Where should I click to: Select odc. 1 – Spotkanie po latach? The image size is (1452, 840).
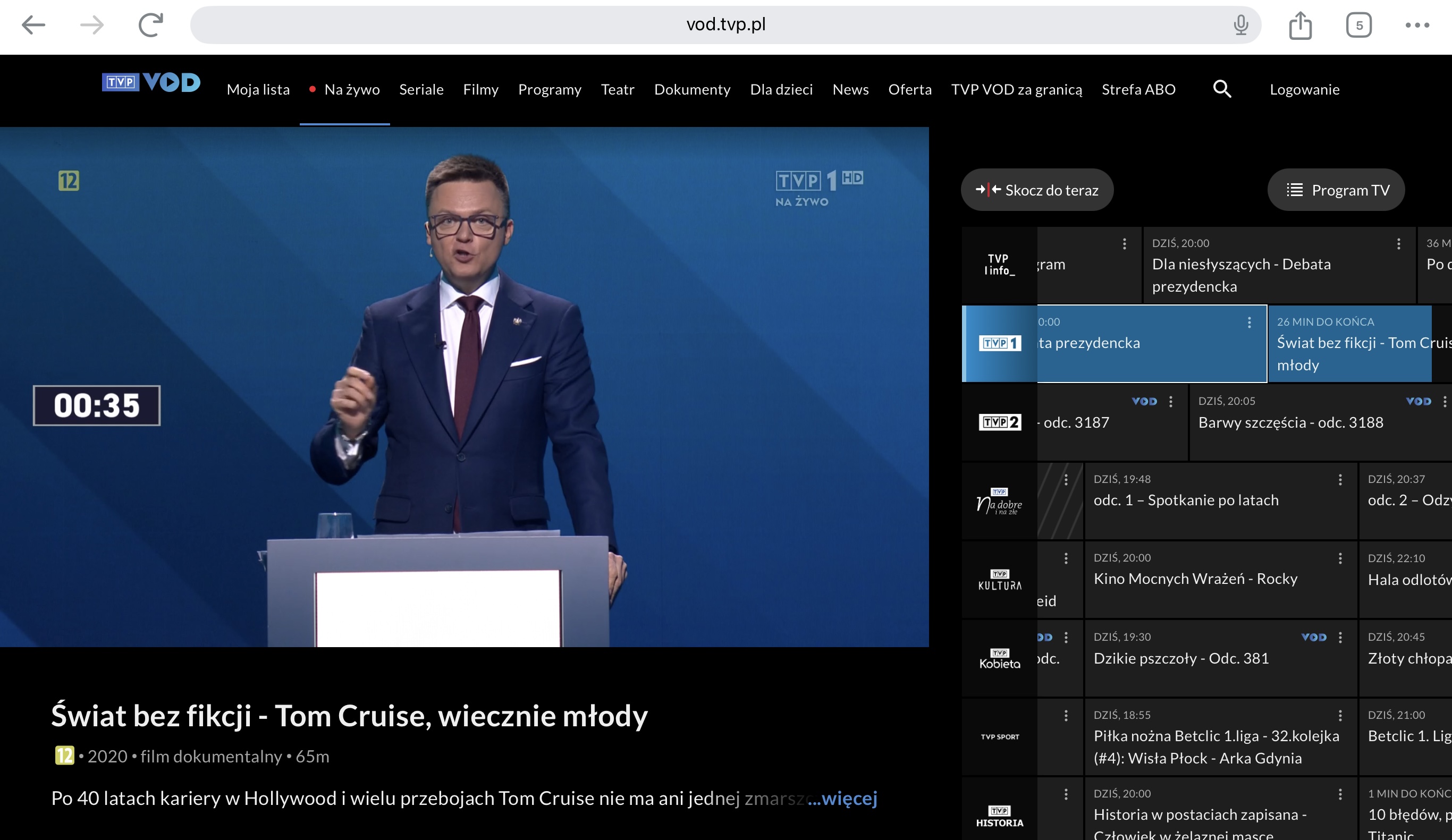(x=1221, y=501)
